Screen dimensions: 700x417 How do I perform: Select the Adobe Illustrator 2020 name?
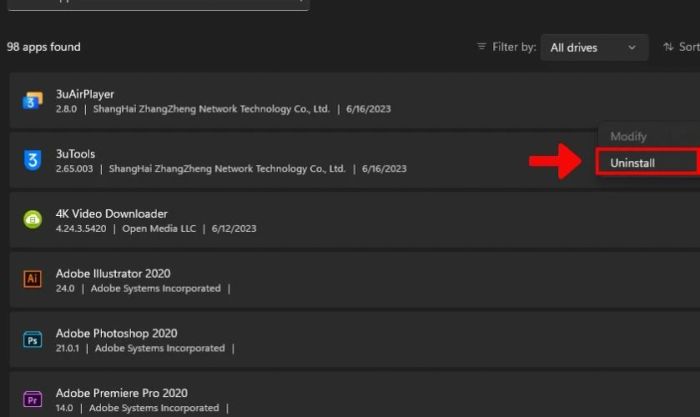tap(113, 273)
